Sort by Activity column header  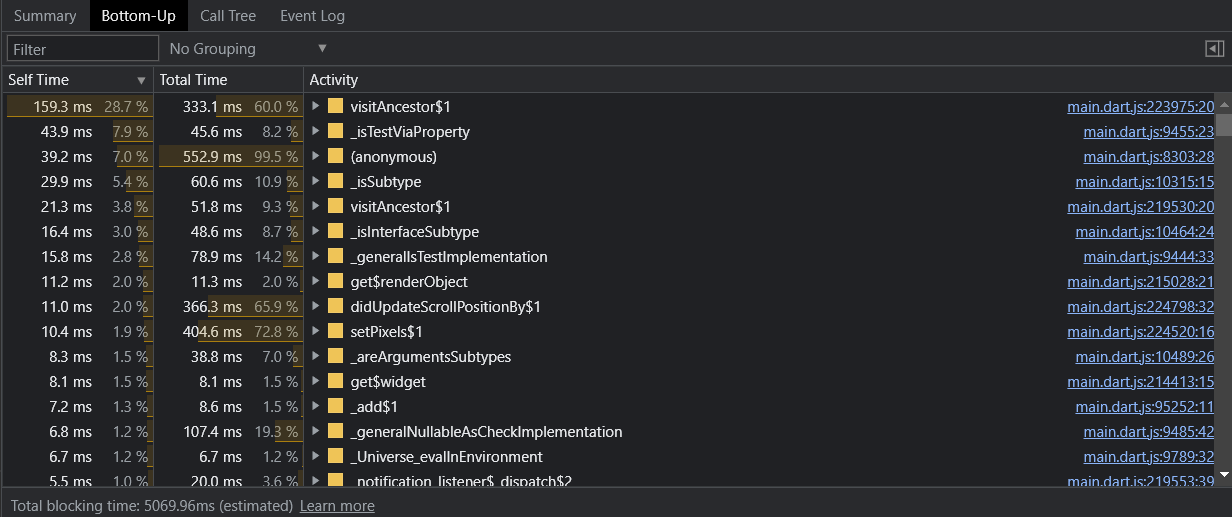pos(767,80)
